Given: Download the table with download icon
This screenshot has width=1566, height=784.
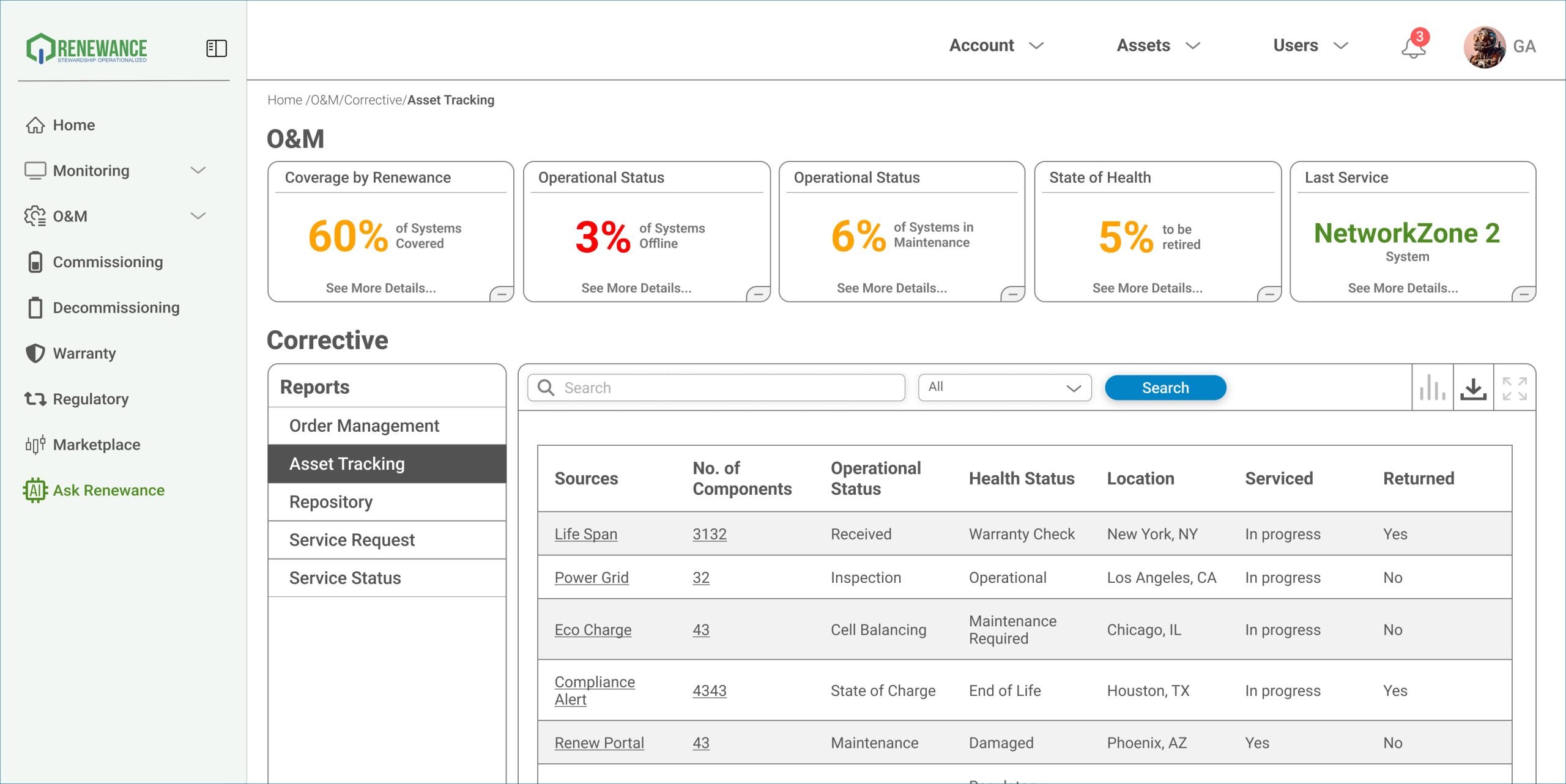Looking at the screenshot, I should (1473, 388).
